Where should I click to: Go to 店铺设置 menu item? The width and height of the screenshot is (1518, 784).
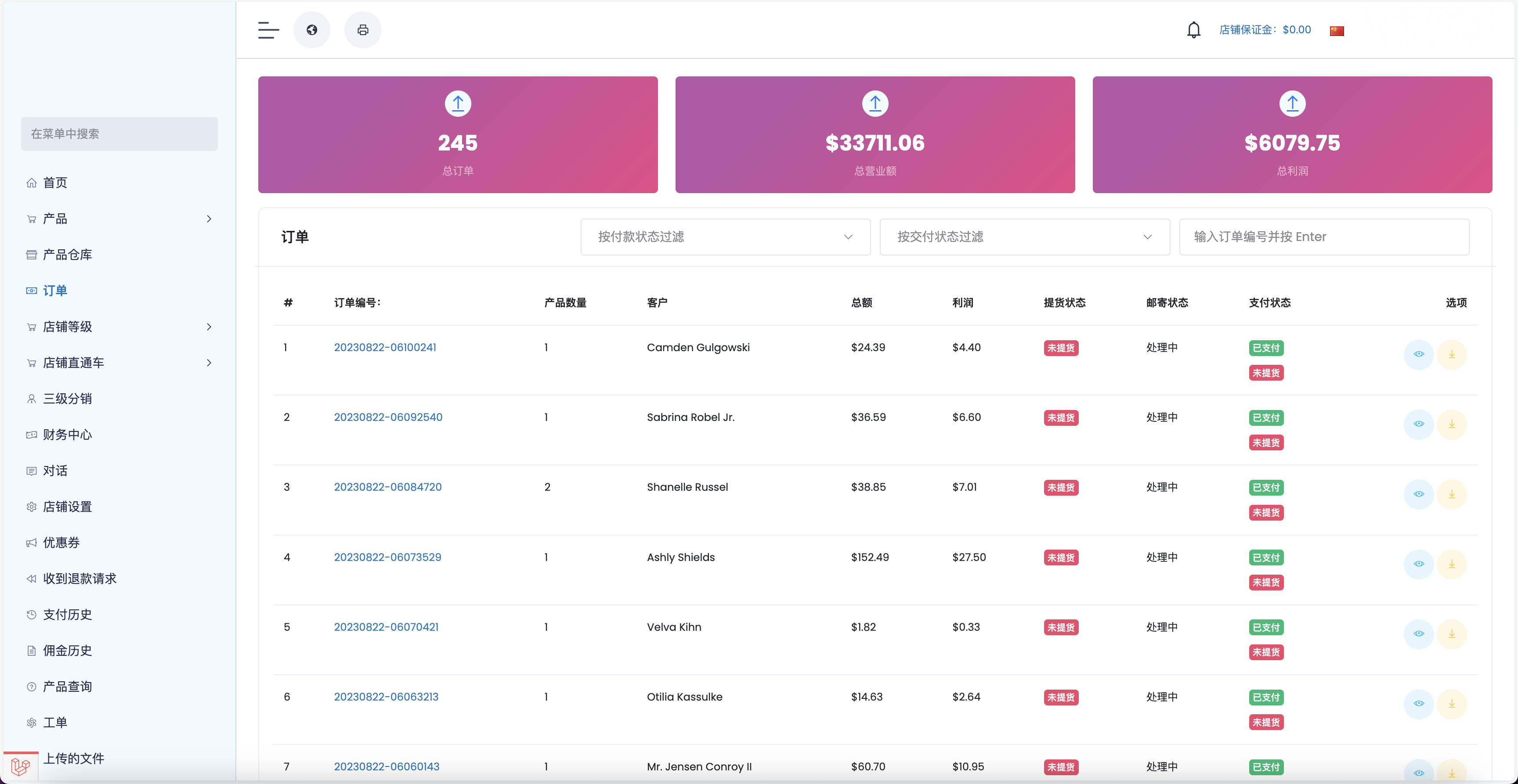67,507
